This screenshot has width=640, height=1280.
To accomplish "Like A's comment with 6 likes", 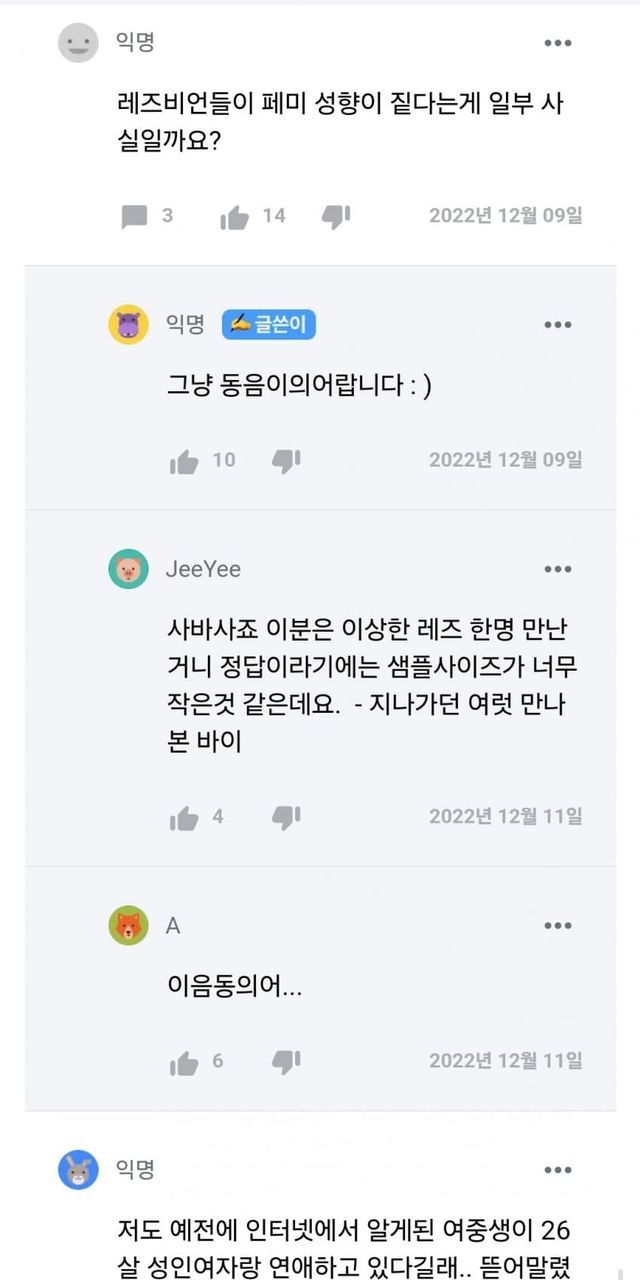I will point(184,1063).
